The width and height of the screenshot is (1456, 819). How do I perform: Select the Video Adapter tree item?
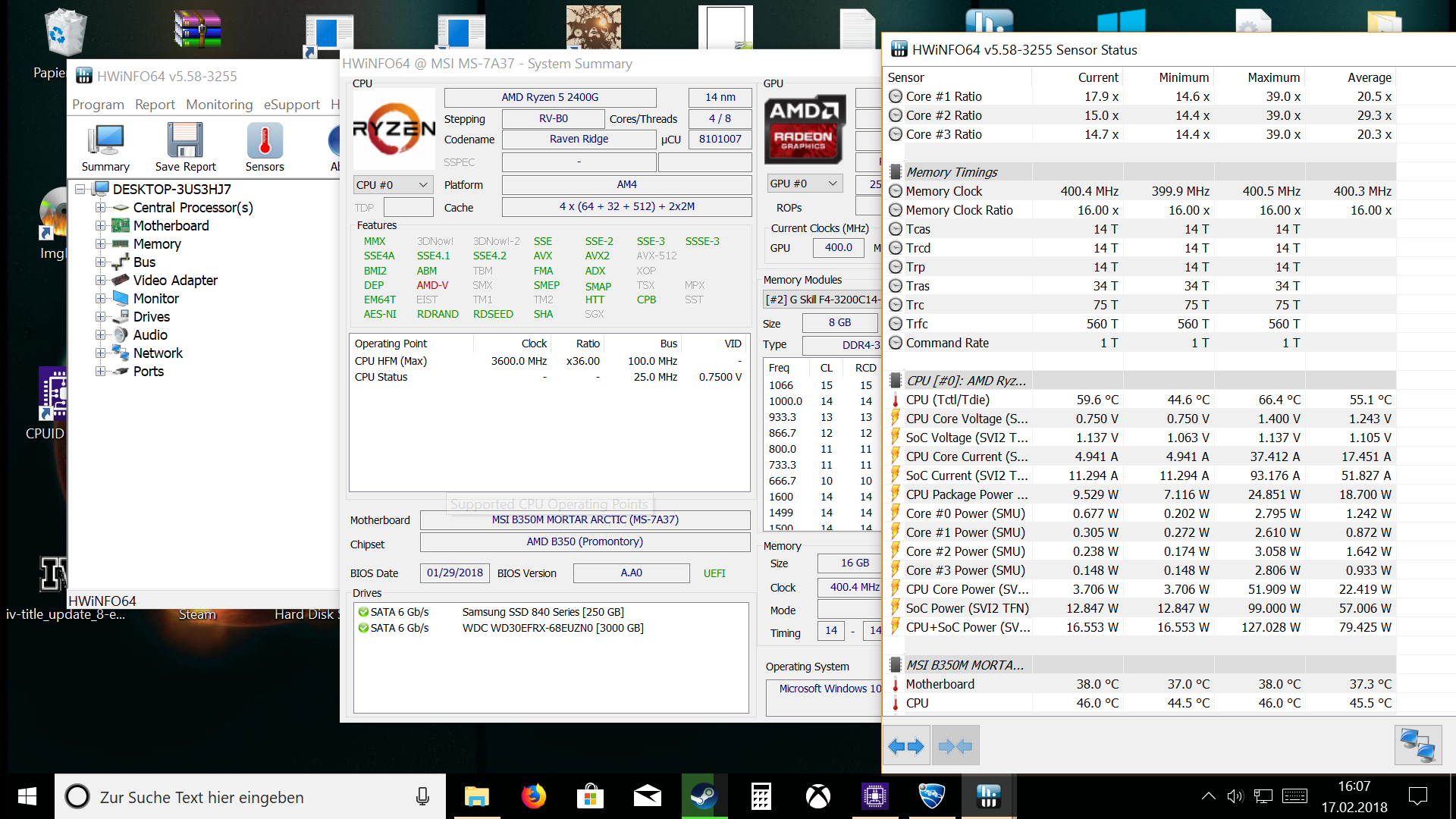[175, 281]
